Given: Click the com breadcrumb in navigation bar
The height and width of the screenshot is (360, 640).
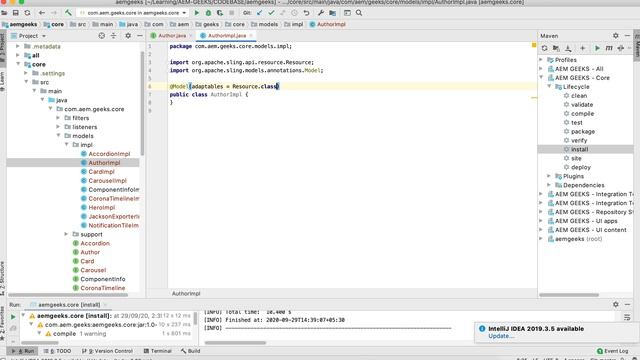Looking at the screenshot, I should [158, 24].
